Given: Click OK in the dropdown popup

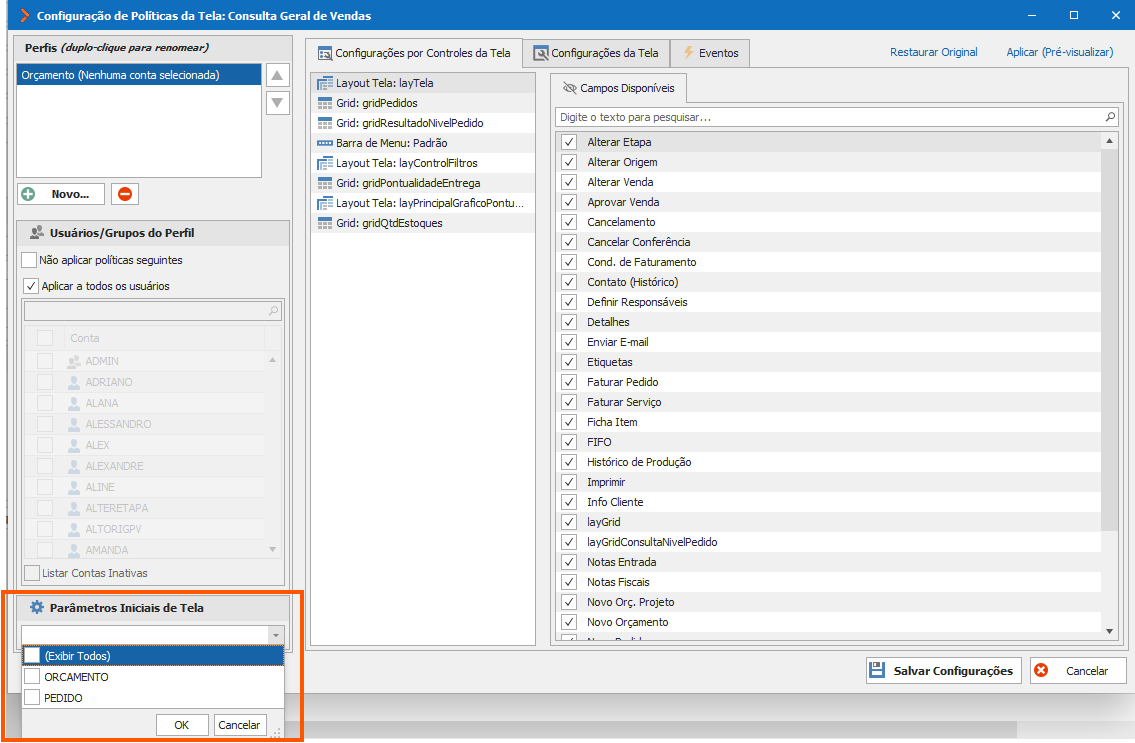Looking at the screenshot, I should point(182,725).
